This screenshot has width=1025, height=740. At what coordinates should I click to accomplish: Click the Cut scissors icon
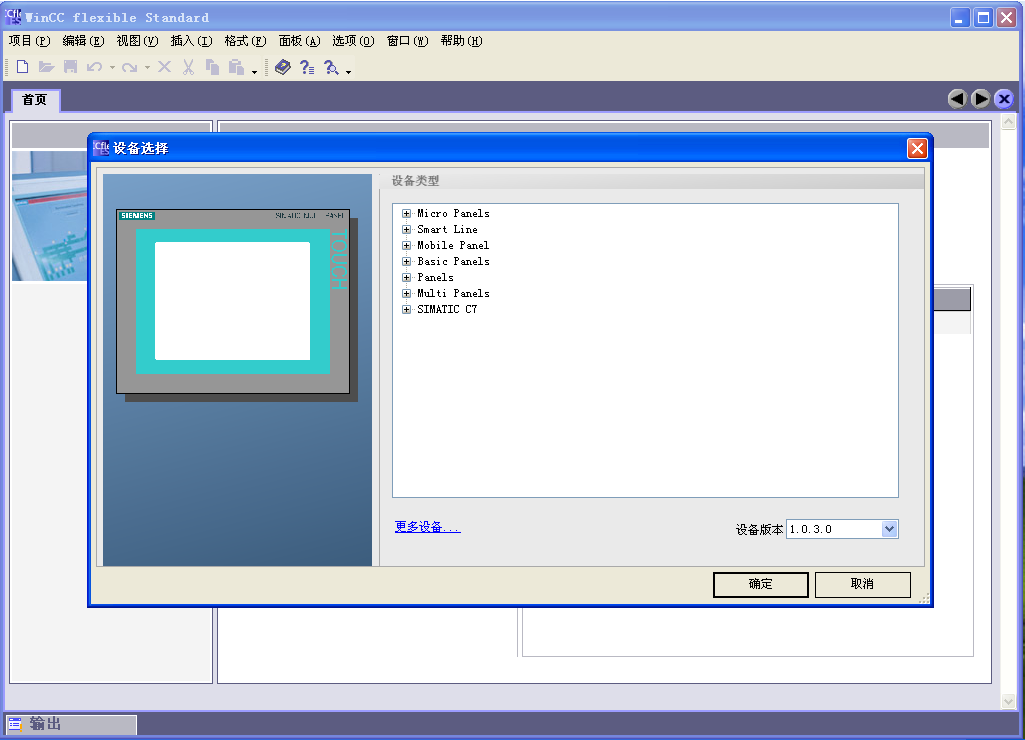click(188, 67)
